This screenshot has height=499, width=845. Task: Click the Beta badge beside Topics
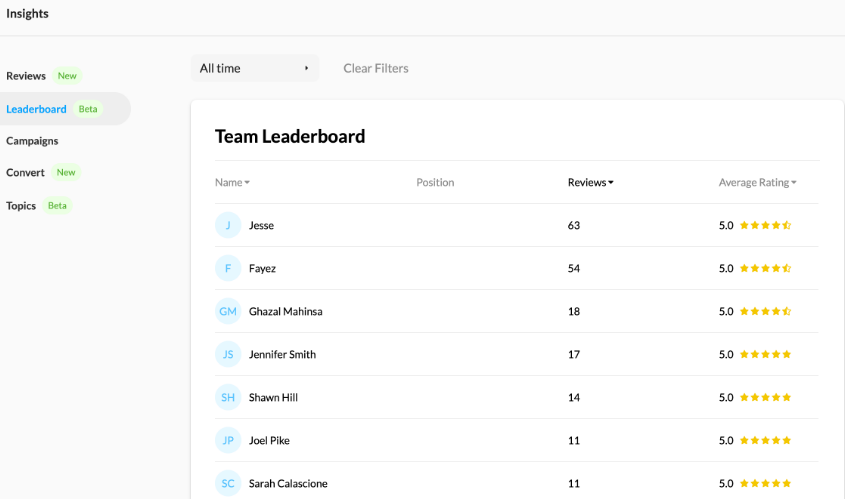click(57, 205)
